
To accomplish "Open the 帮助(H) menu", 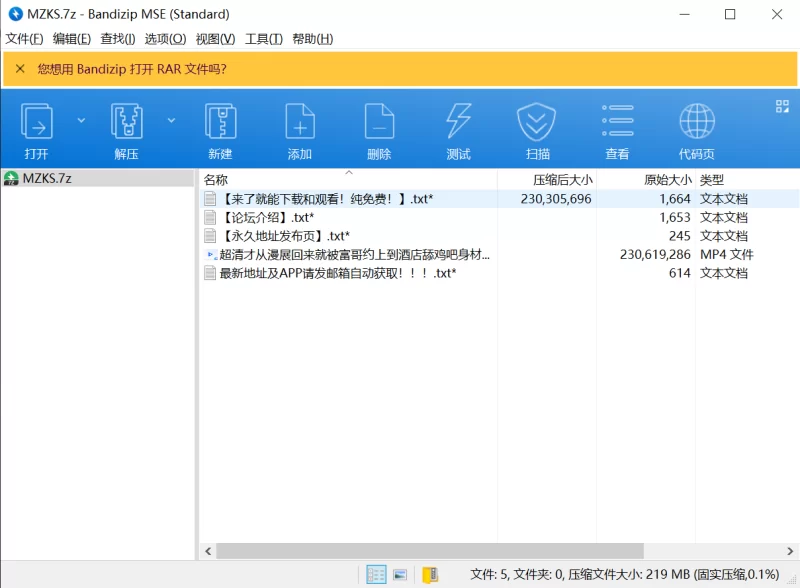I will (313, 39).
